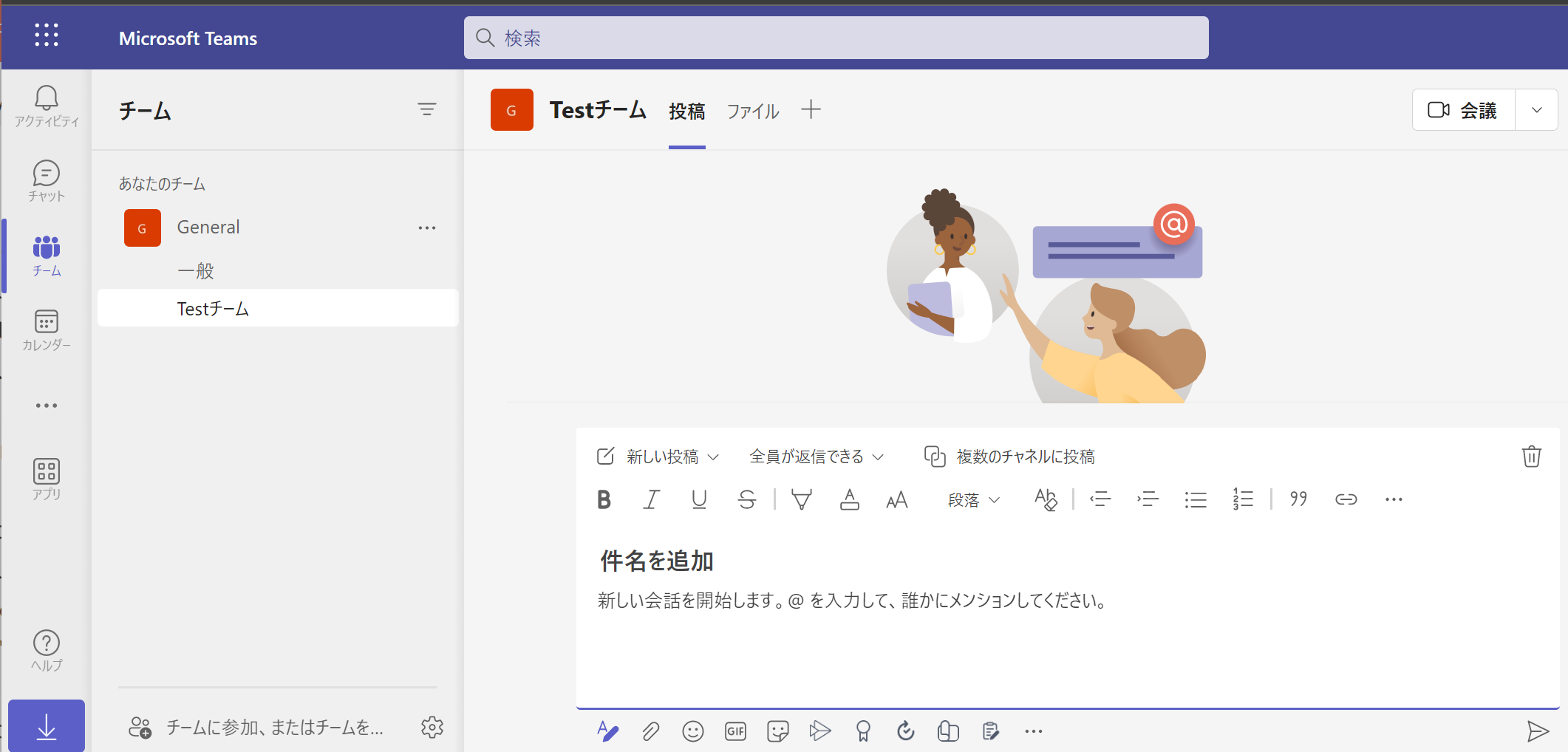This screenshot has width=1568, height=752.
Task: Toggle strikethrough formatting
Action: coord(747,500)
